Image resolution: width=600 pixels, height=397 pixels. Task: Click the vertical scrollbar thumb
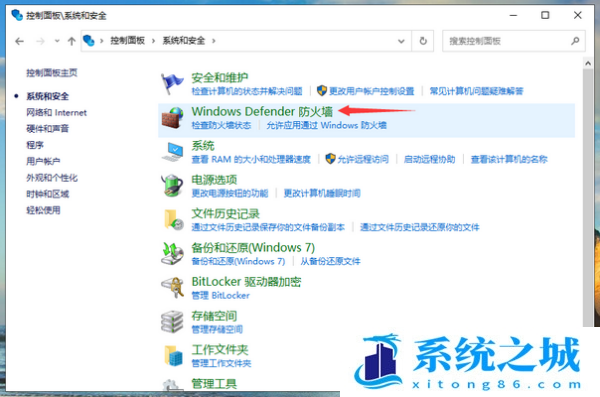(x=588, y=198)
